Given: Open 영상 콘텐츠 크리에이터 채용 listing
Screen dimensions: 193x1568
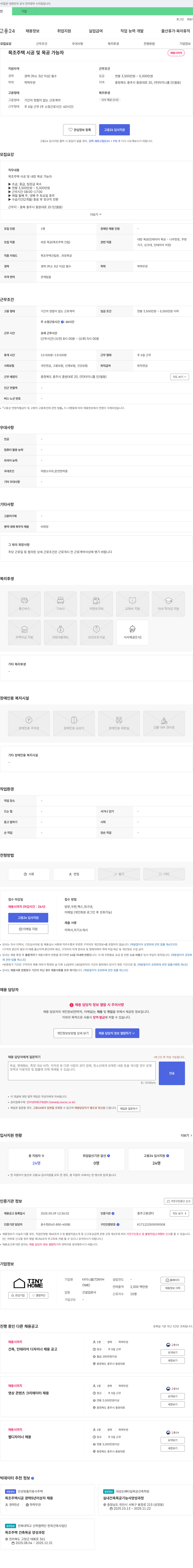Looking at the screenshot, I should [x=29, y=1393].
